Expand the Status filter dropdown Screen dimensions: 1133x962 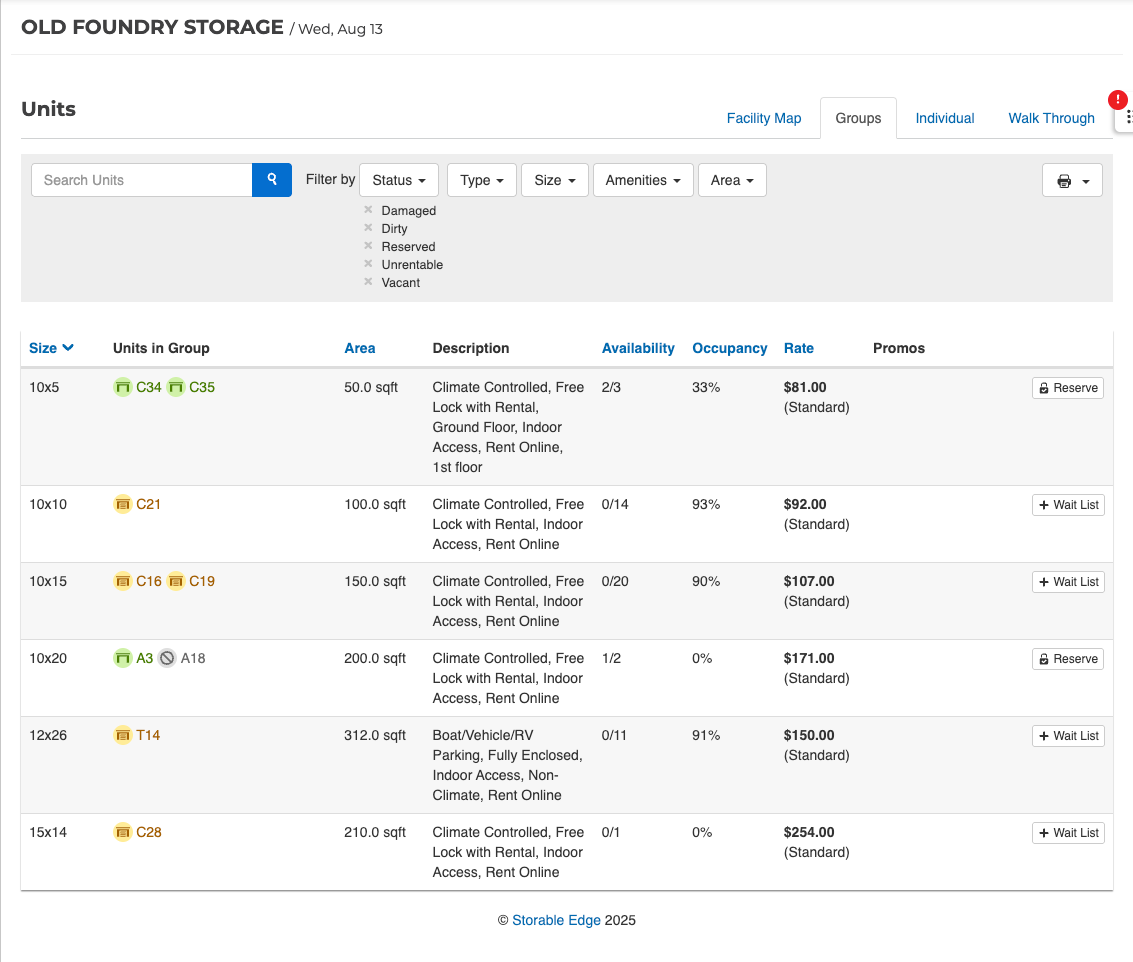click(398, 180)
